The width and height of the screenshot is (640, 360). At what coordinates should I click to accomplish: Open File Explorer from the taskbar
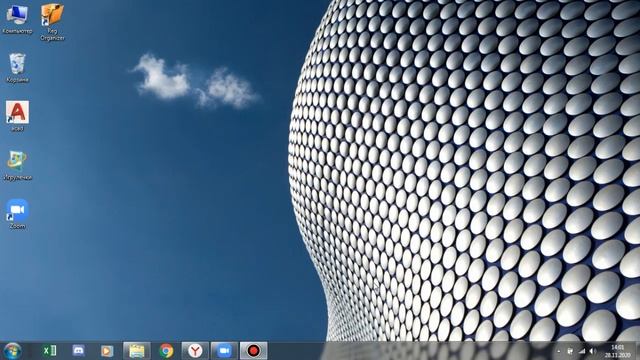point(137,351)
